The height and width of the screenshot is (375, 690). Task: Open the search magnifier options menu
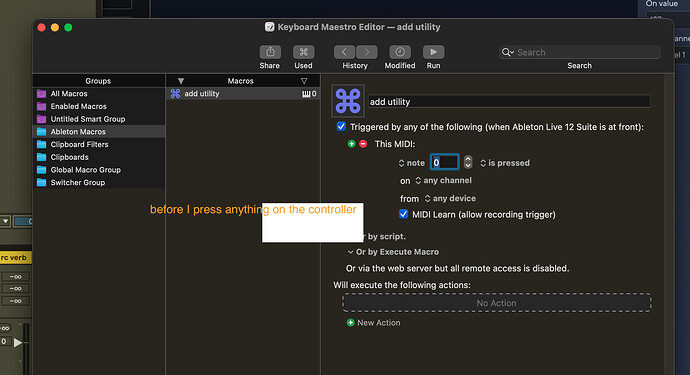click(507, 52)
